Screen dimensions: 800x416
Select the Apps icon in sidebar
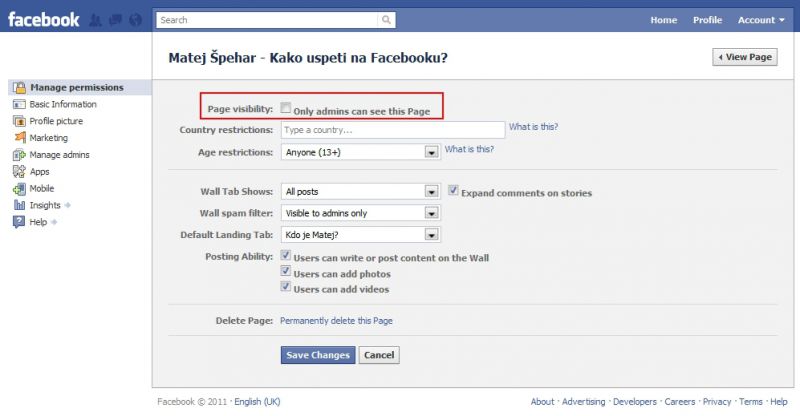19,172
